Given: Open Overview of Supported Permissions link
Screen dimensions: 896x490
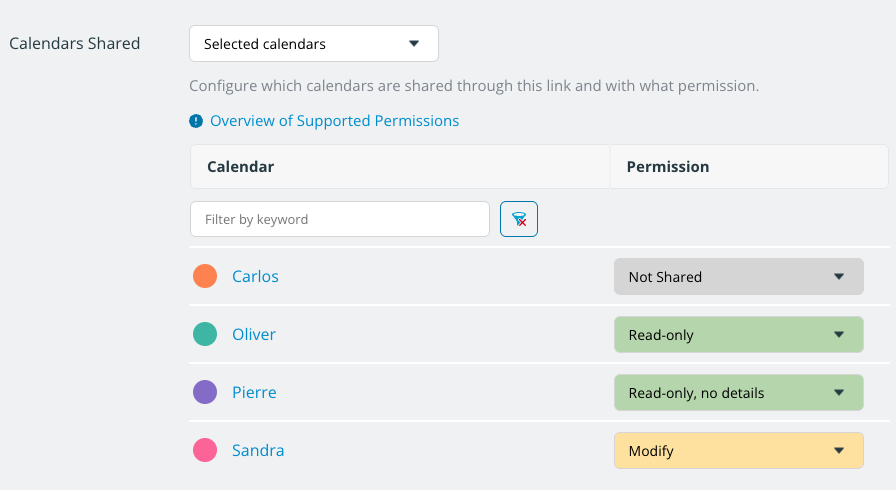Looking at the screenshot, I should pyautogui.click(x=334, y=121).
